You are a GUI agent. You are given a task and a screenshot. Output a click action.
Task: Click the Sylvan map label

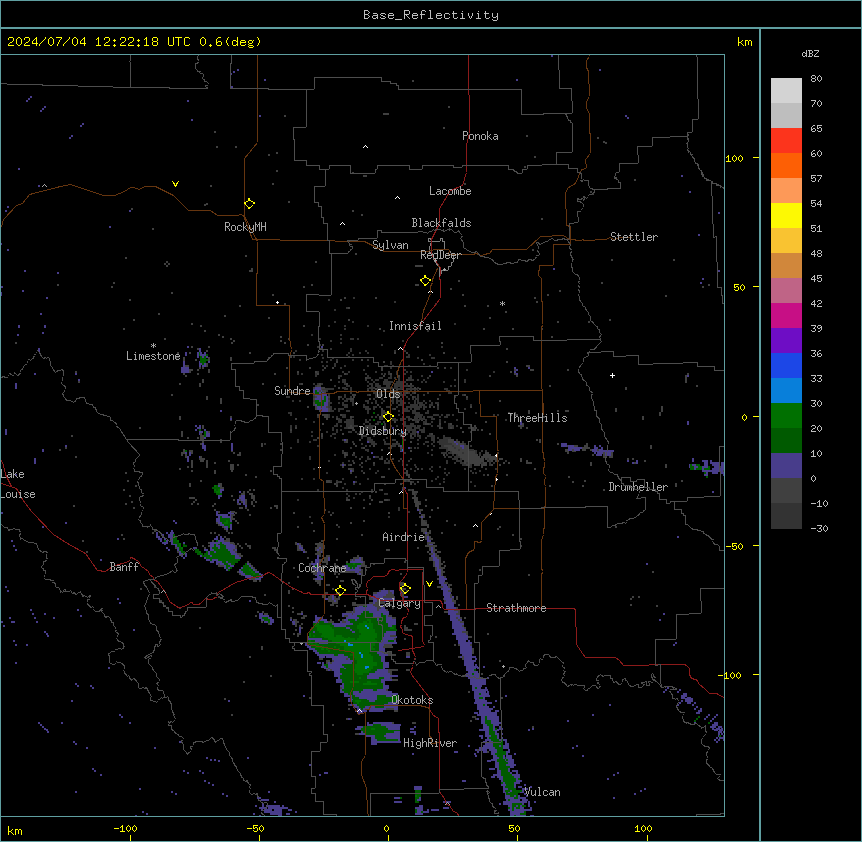coord(390,245)
